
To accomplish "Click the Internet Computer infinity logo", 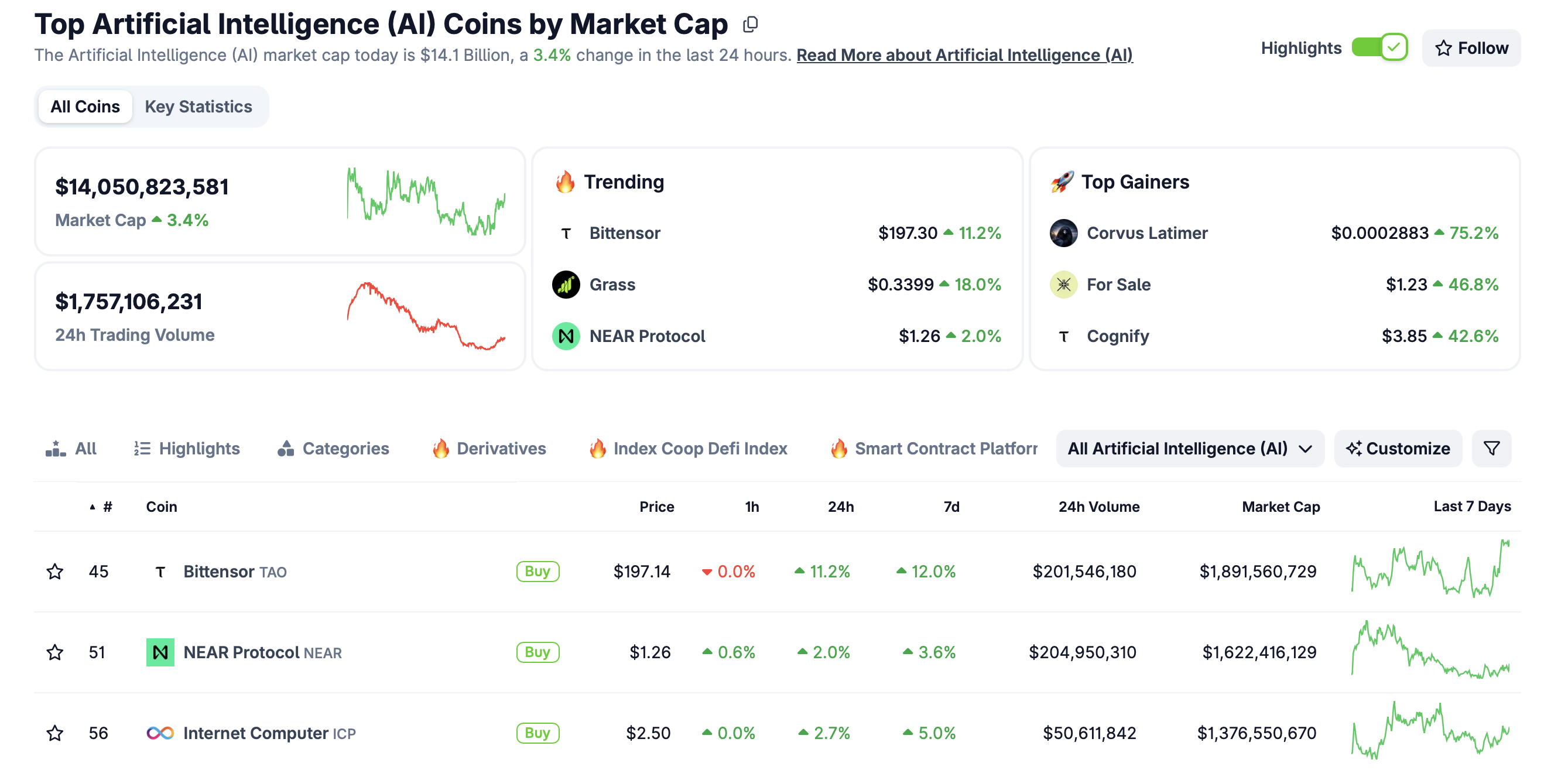I will (160, 733).
